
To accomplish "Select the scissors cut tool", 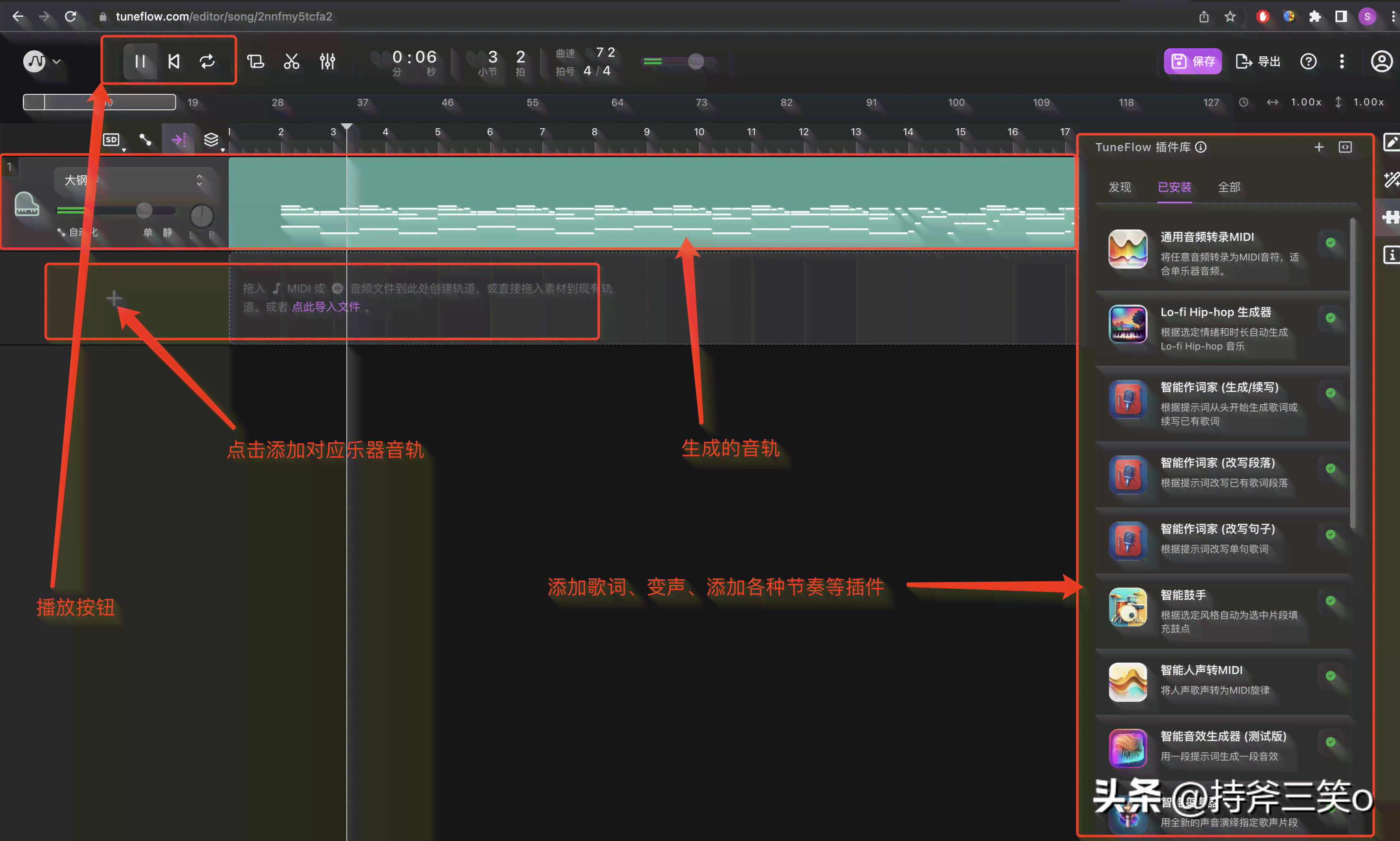I will tap(291, 61).
